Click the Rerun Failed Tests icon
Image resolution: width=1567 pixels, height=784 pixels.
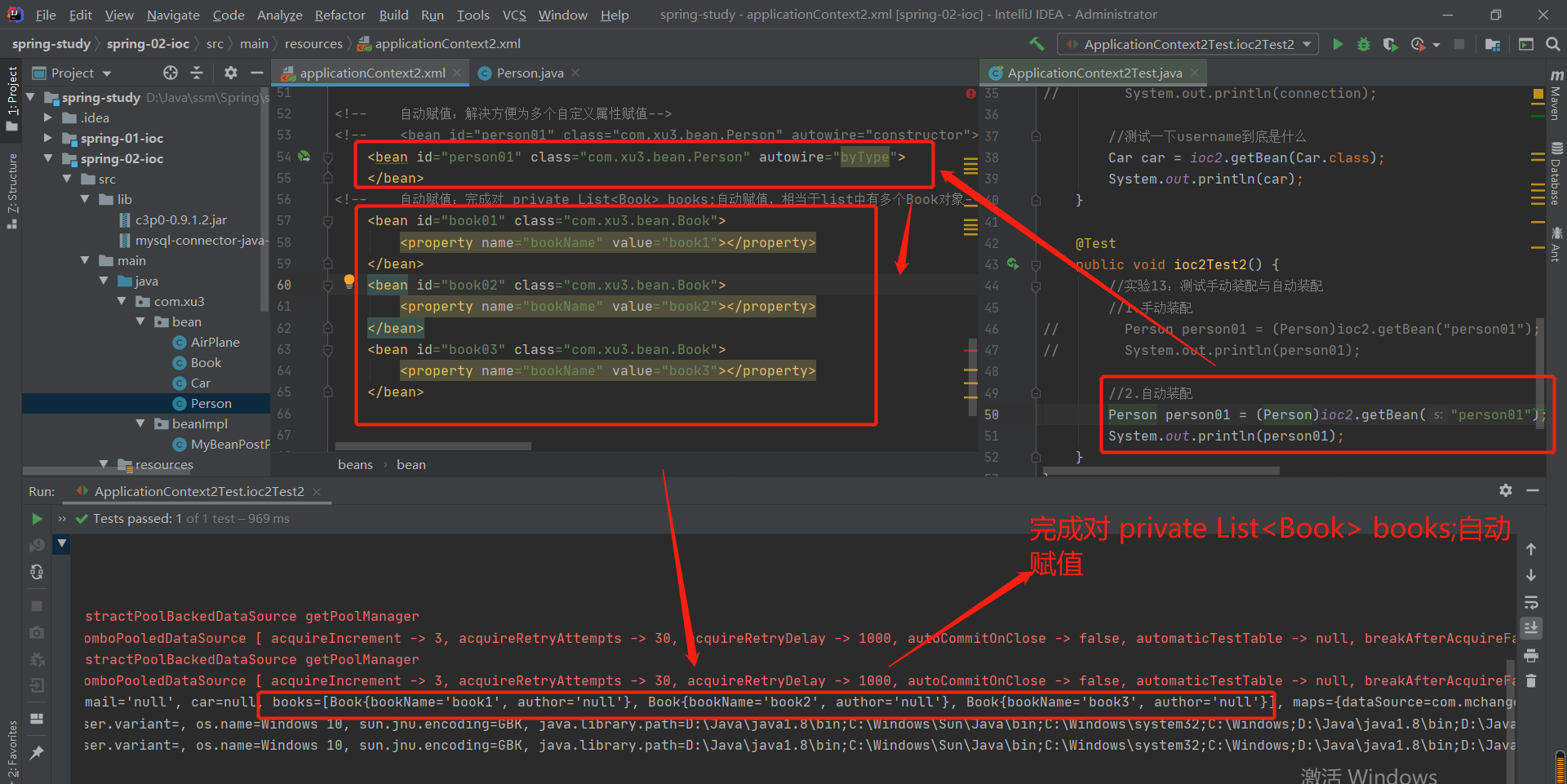(x=37, y=545)
